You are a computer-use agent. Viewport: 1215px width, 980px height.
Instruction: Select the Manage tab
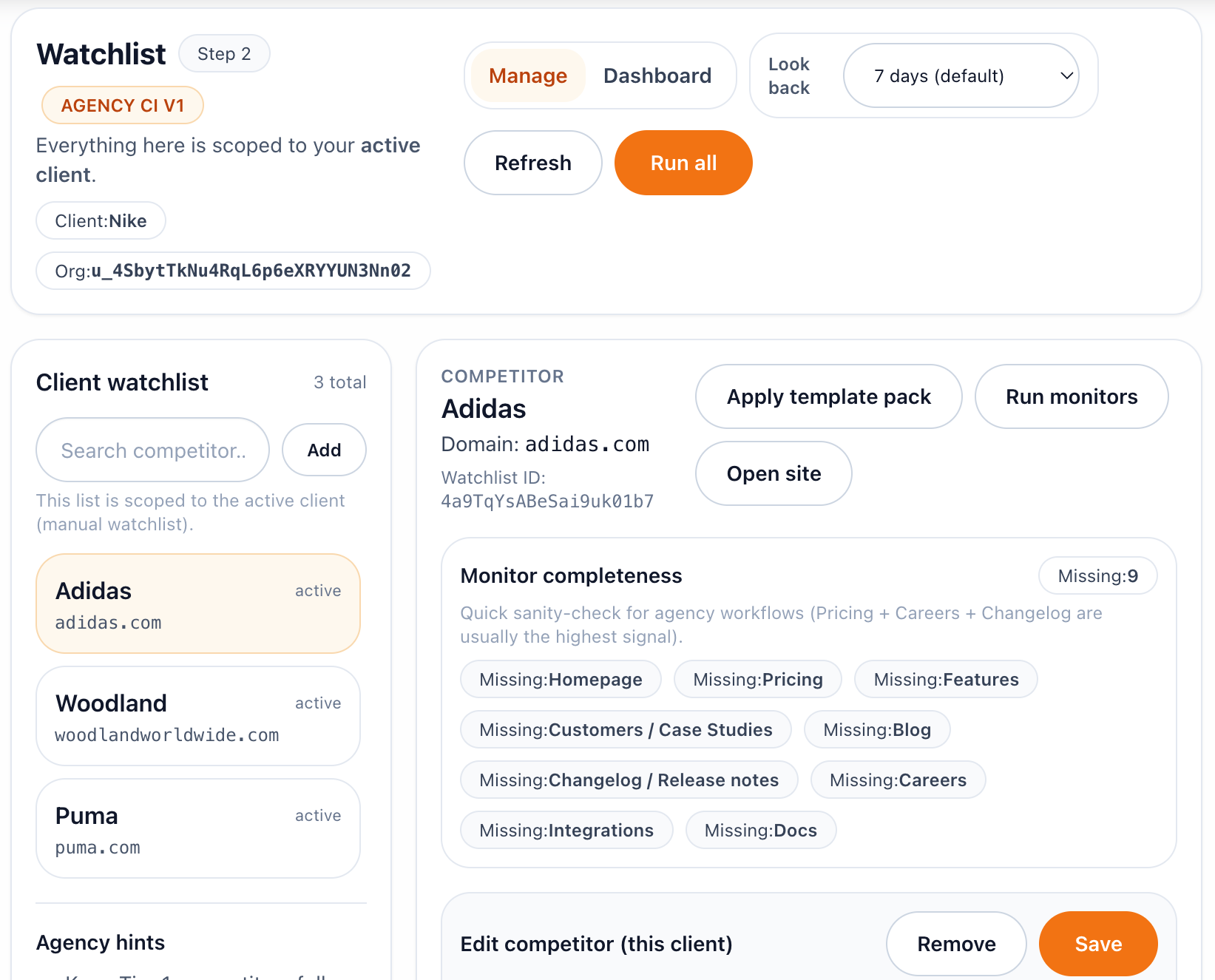click(x=527, y=75)
